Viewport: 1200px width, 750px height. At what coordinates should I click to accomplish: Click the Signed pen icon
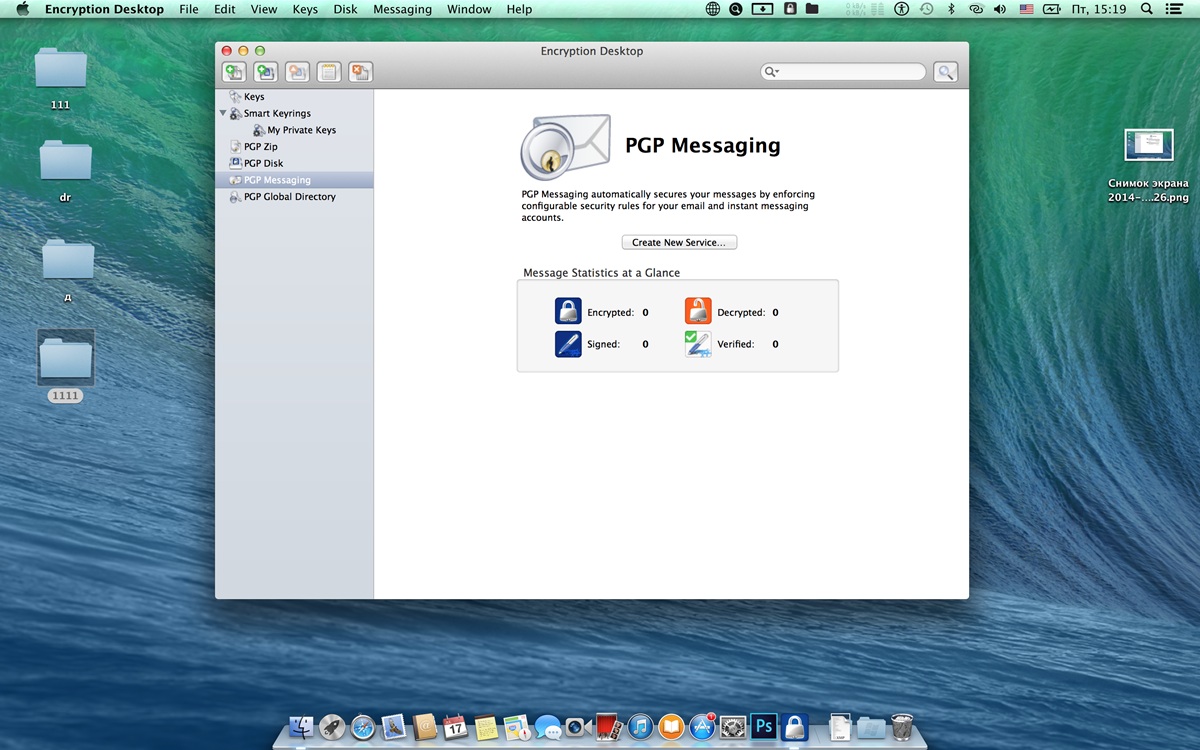[568, 344]
